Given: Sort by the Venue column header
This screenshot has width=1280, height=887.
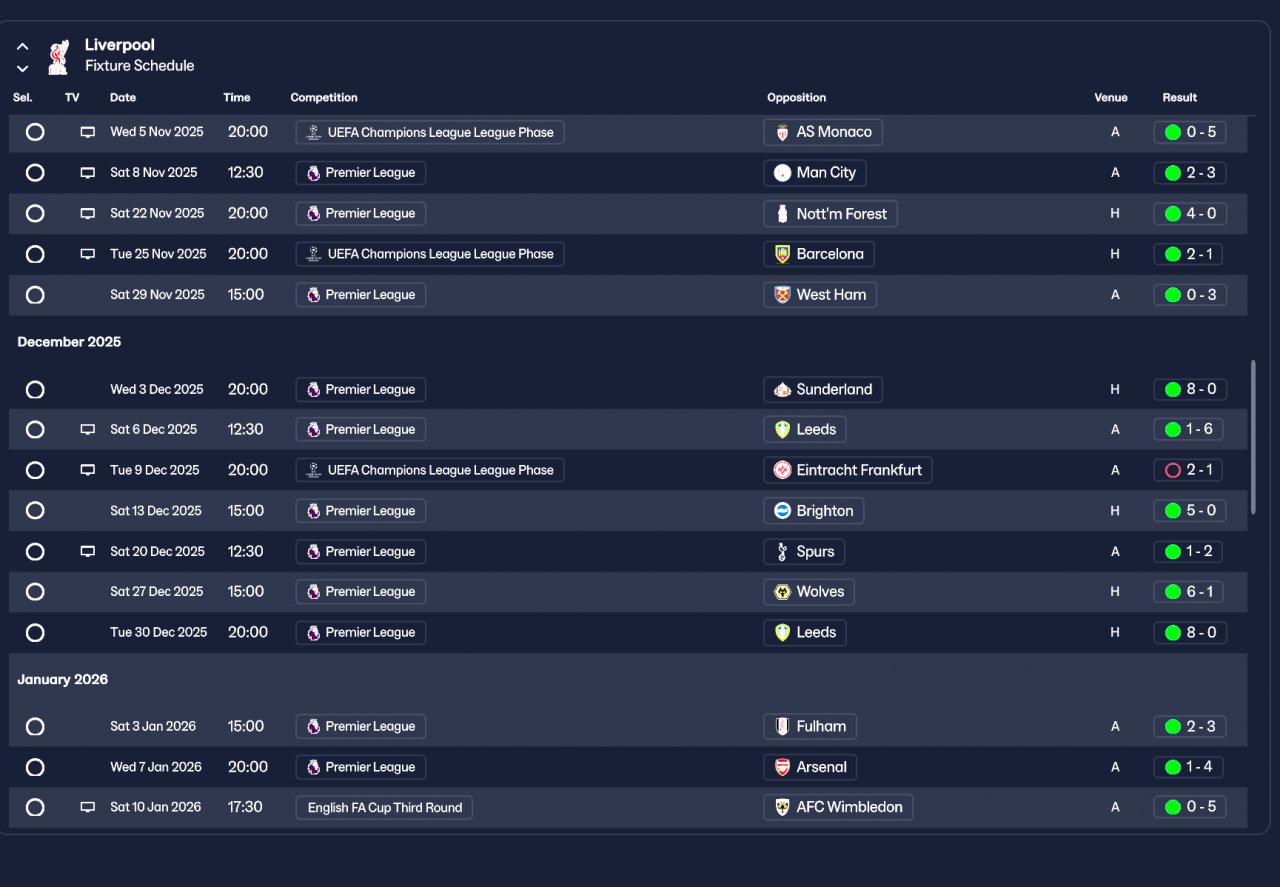Looking at the screenshot, I should [x=1111, y=98].
